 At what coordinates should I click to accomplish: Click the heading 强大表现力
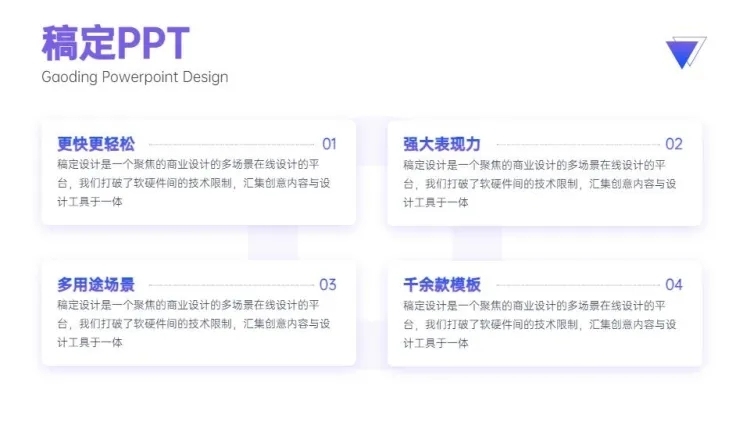point(442,144)
